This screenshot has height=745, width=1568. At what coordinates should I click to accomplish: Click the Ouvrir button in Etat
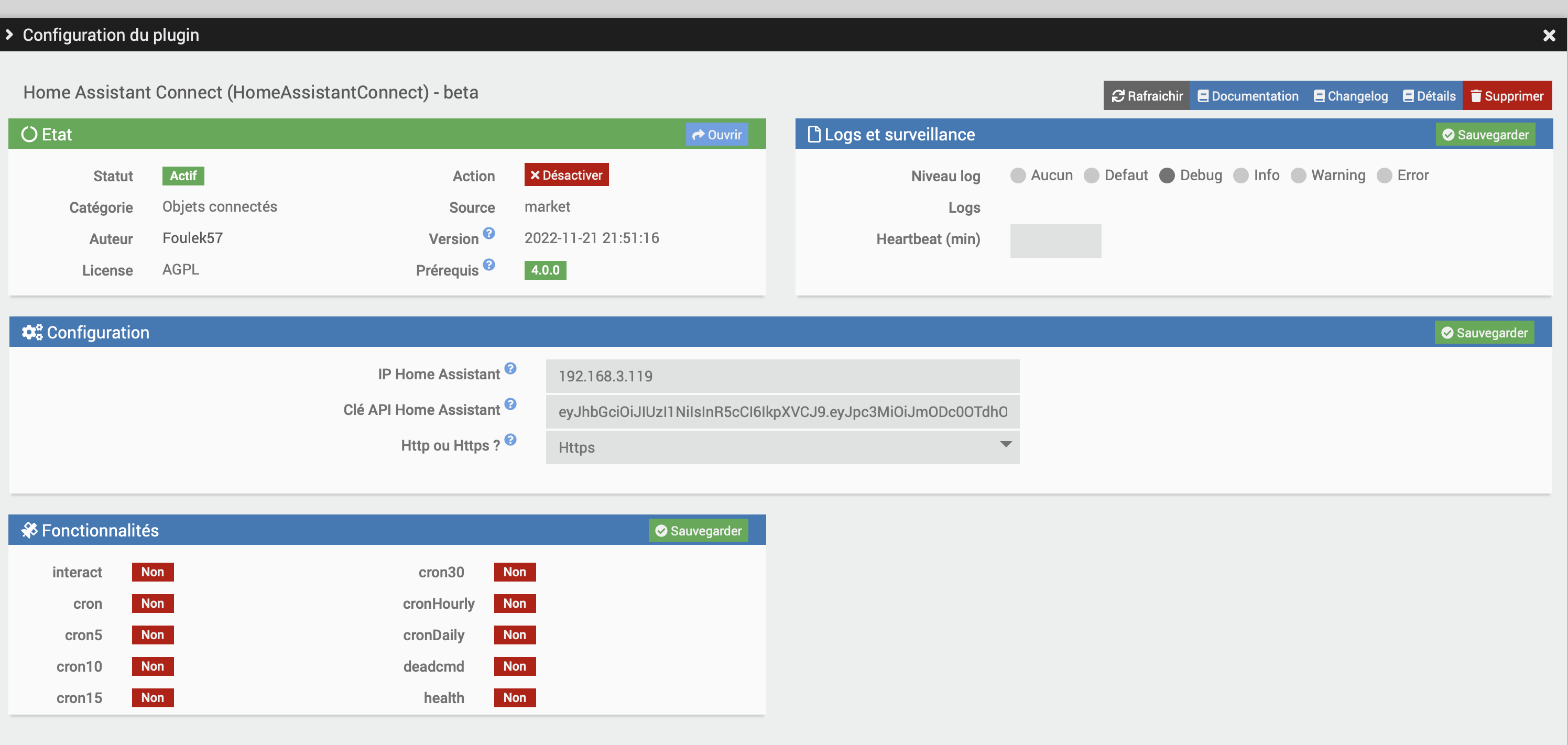coord(716,135)
